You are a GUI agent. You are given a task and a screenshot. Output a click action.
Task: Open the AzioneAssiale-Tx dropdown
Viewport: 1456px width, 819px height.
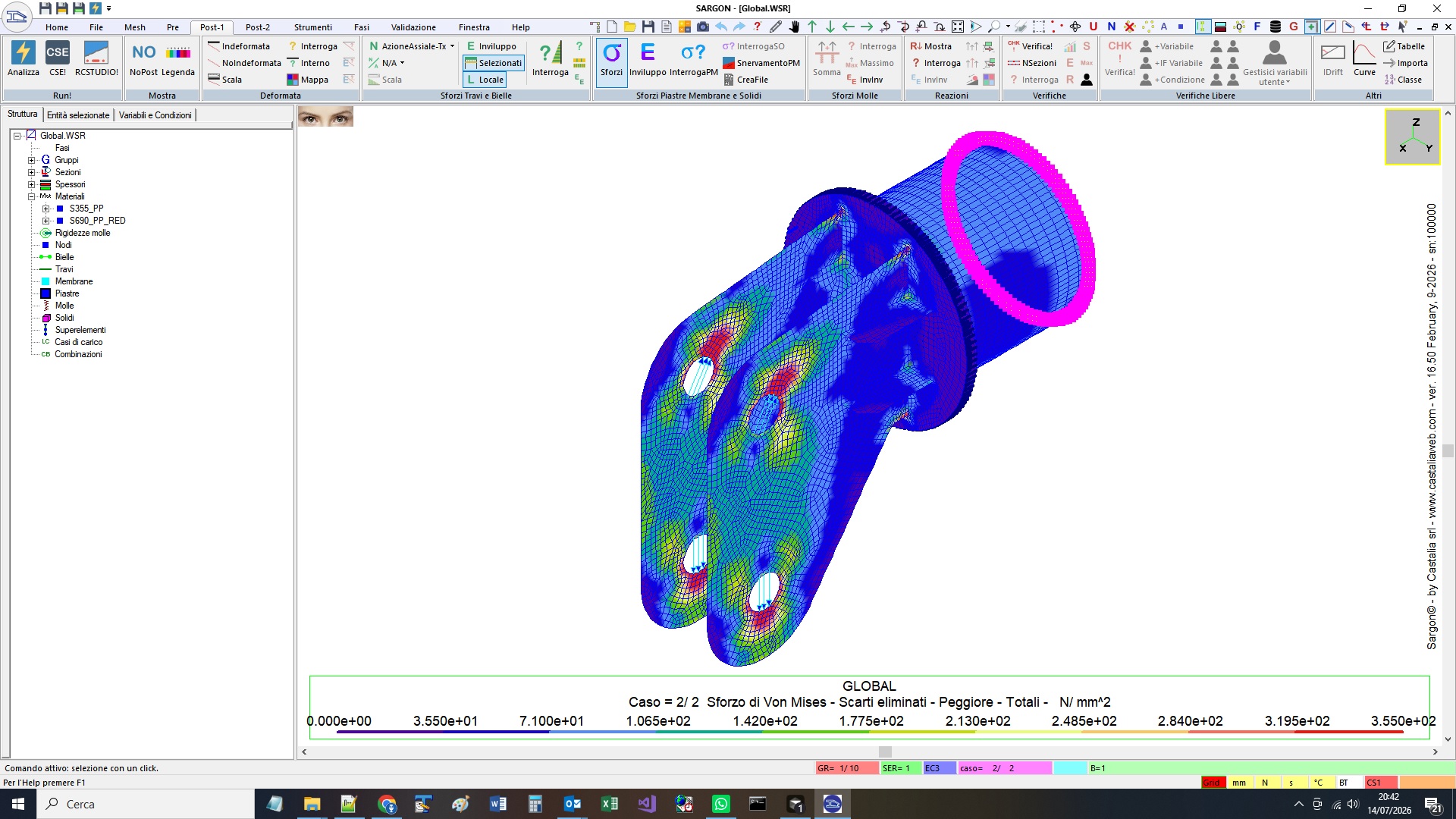click(412, 46)
